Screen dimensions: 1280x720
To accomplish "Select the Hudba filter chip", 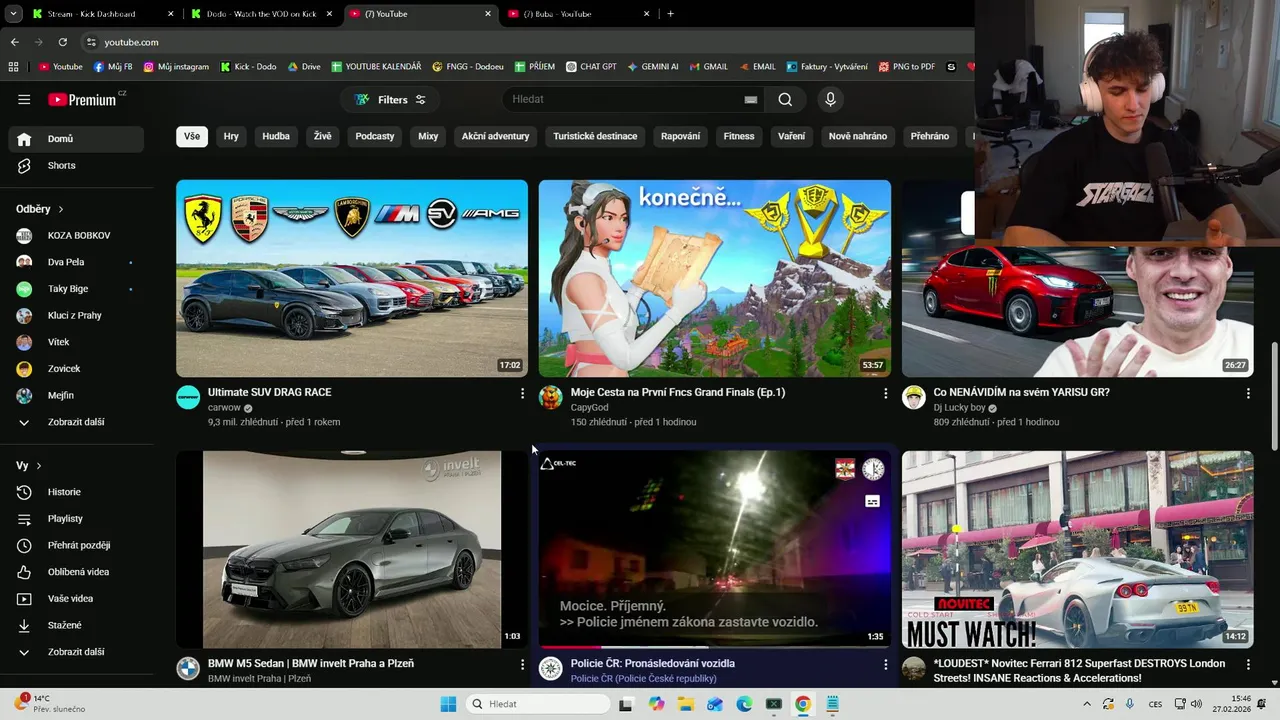I will click(276, 136).
